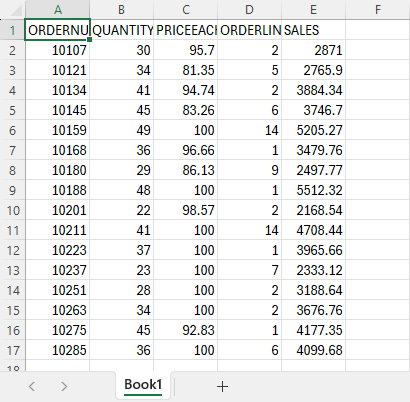The width and height of the screenshot is (410, 402).
Task: Select cell with order number 10211
Action: 58,230
